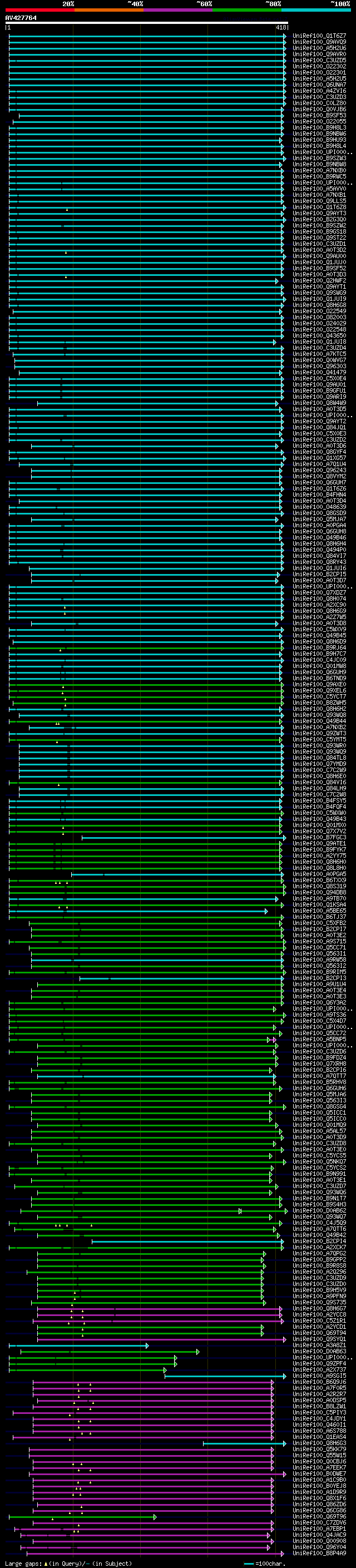356x1568 pixels.
Task: Select hit label UniRef100_B9RWC5
Action: click(x=319, y=176)
